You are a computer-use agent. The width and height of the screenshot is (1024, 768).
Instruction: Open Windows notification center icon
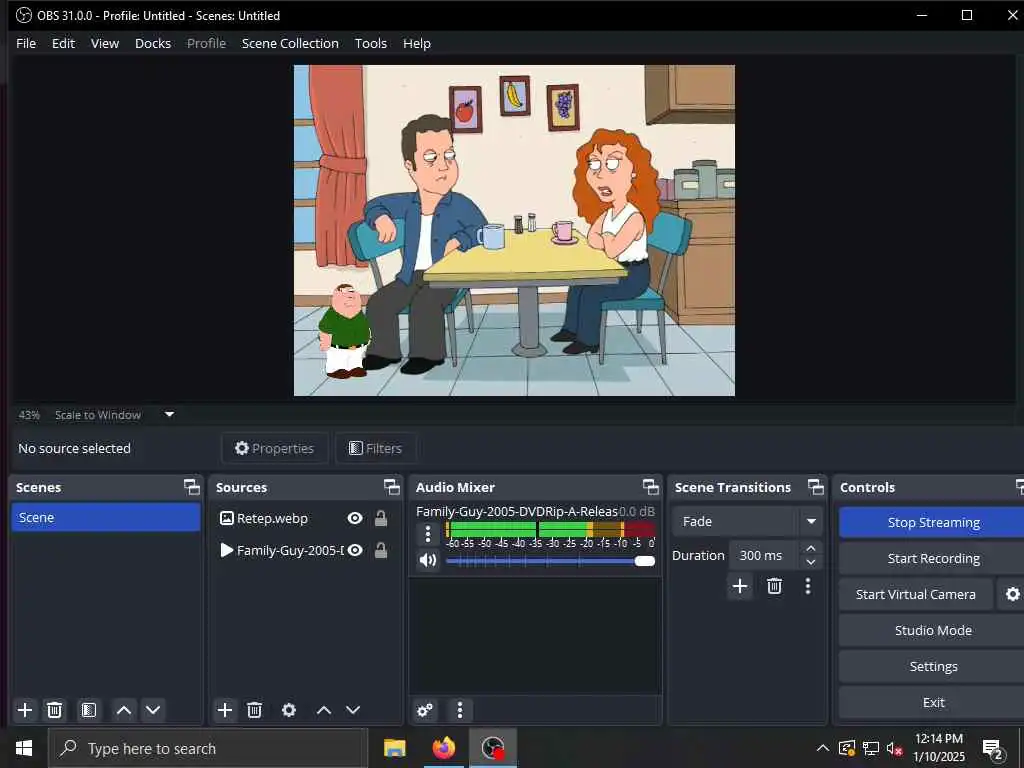pos(993,749)
